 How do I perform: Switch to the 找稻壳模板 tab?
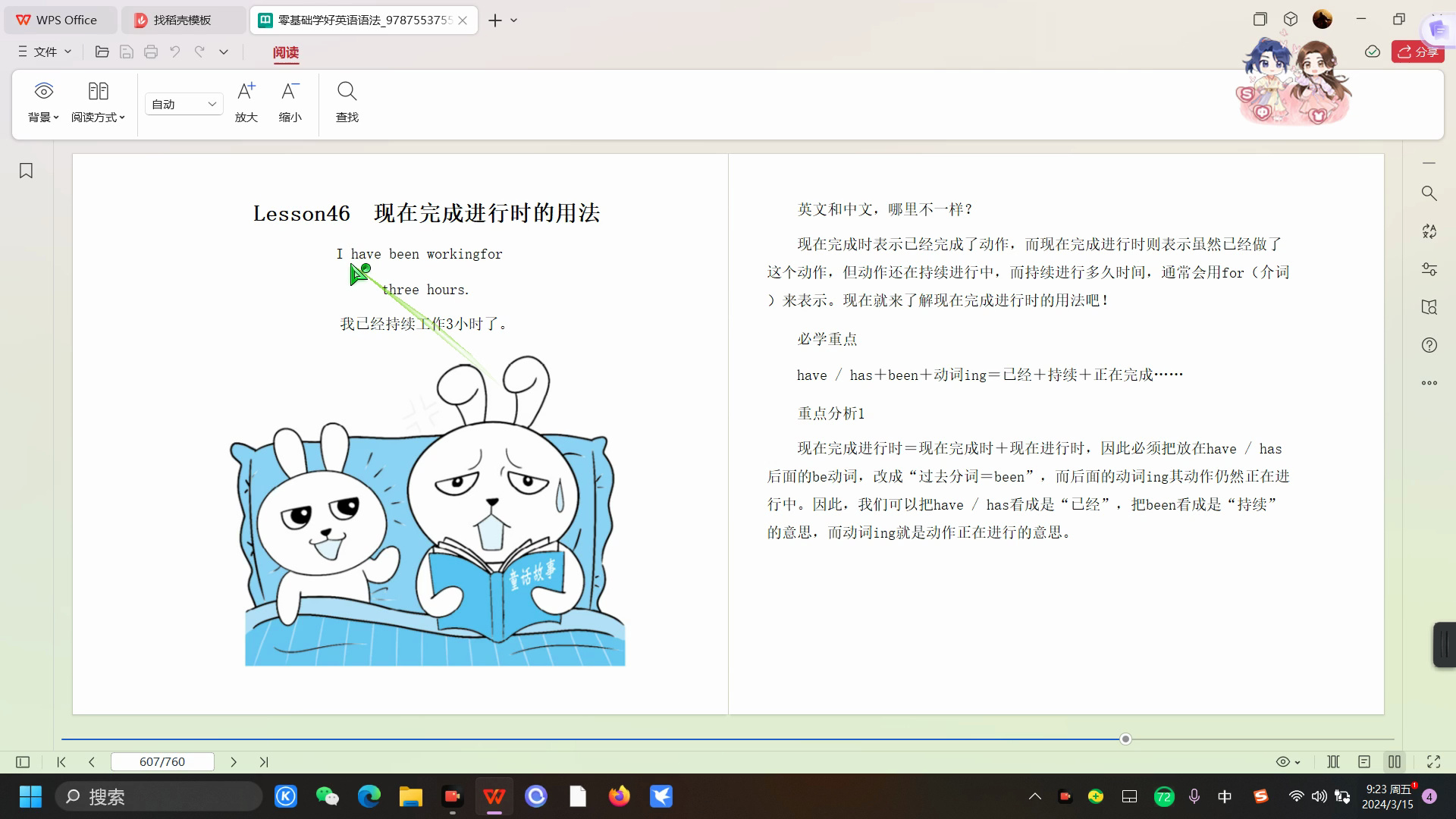point(183,20)
